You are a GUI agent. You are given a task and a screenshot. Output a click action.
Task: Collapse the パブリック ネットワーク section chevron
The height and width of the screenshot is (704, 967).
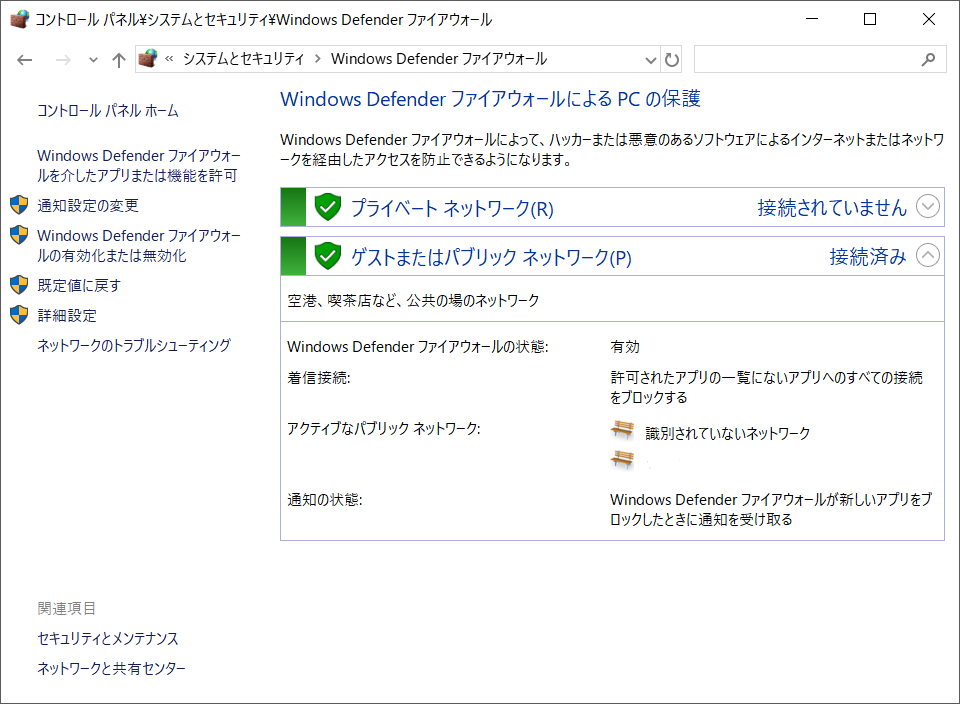[928, 255]
